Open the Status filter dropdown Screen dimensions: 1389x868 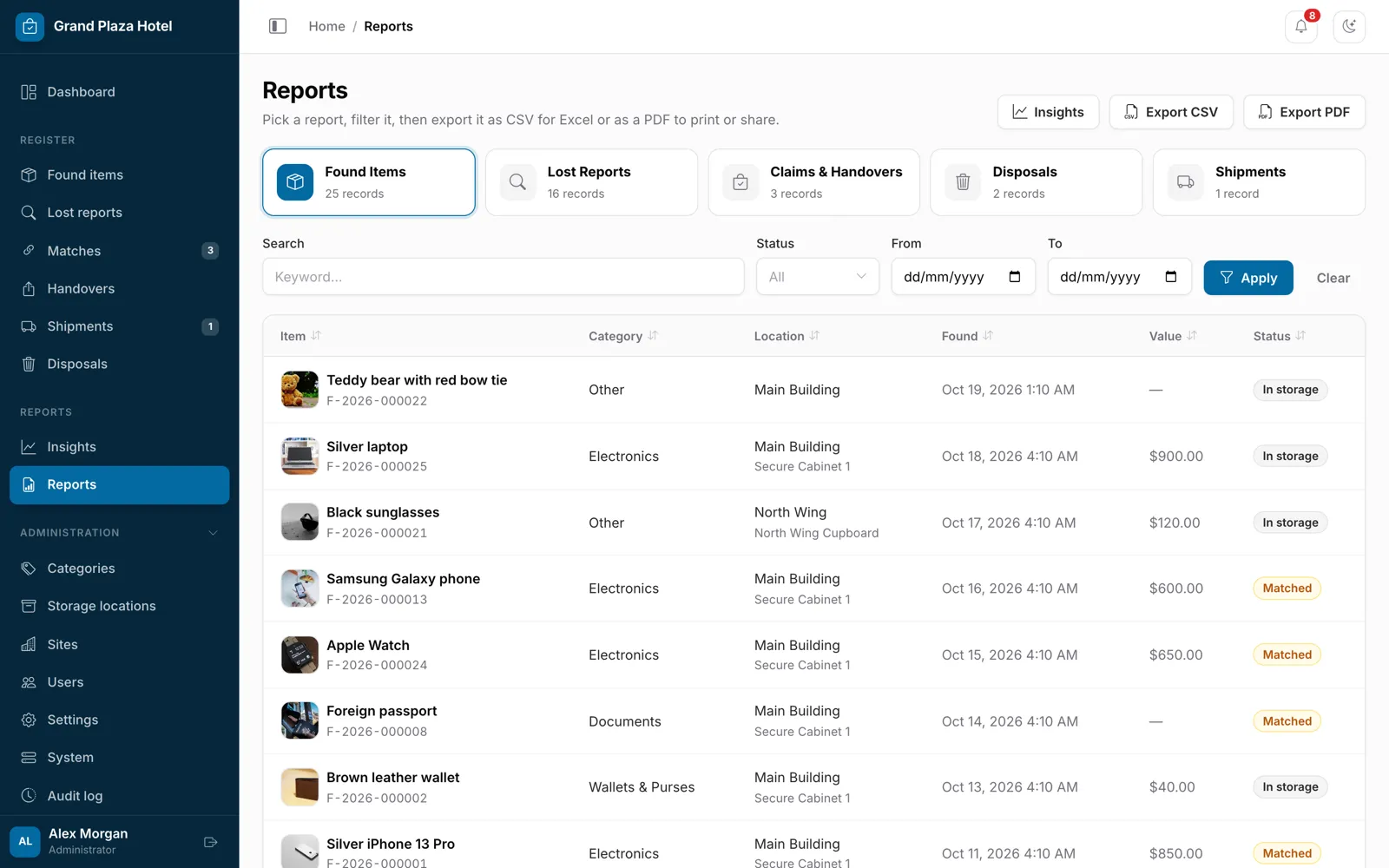click(x=817, y=277)
